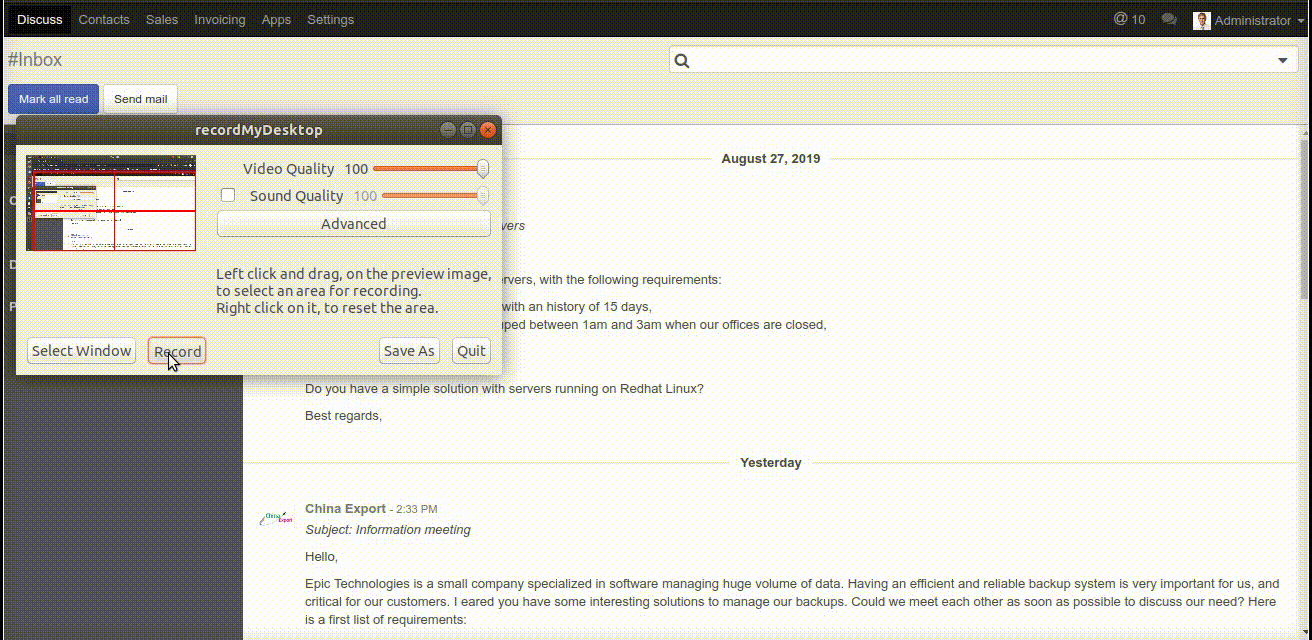Click the Send mail button

[x=140, y=99]
